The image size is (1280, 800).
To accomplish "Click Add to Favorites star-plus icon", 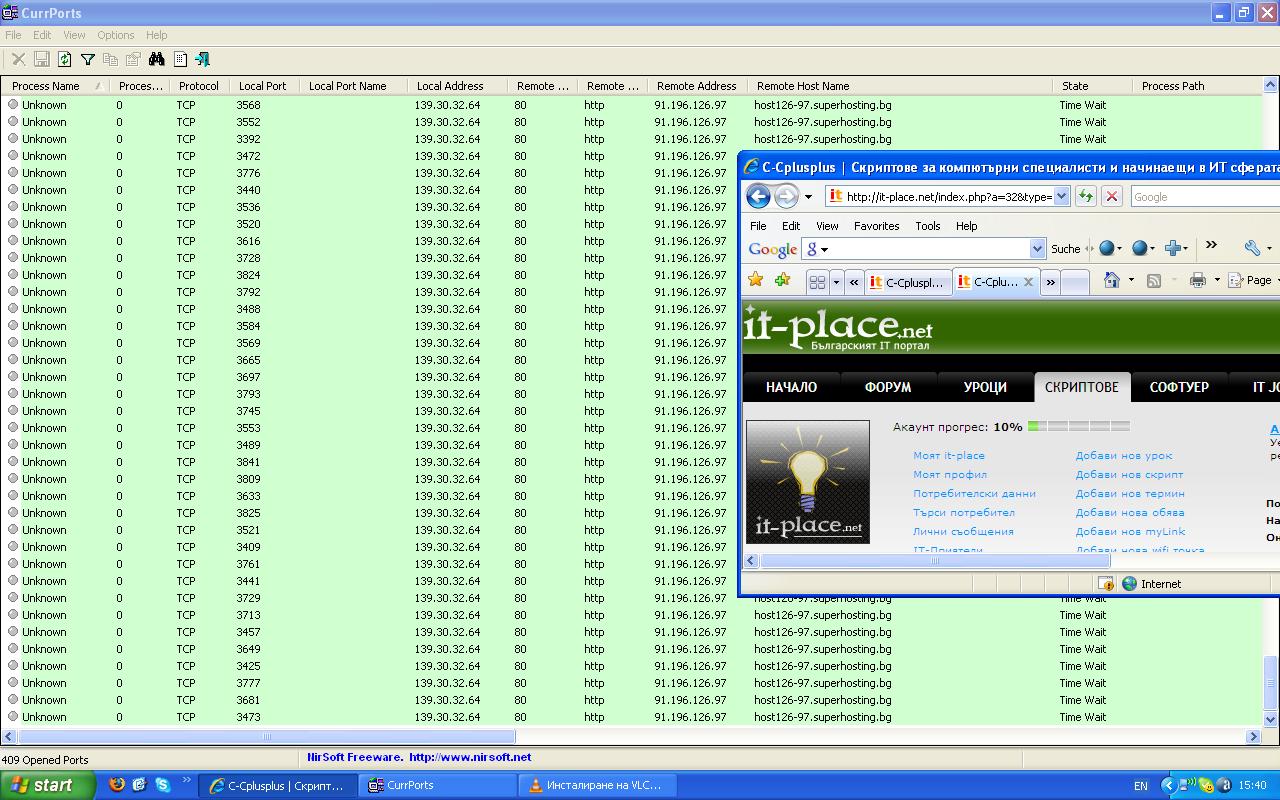I will pos(782,280).
